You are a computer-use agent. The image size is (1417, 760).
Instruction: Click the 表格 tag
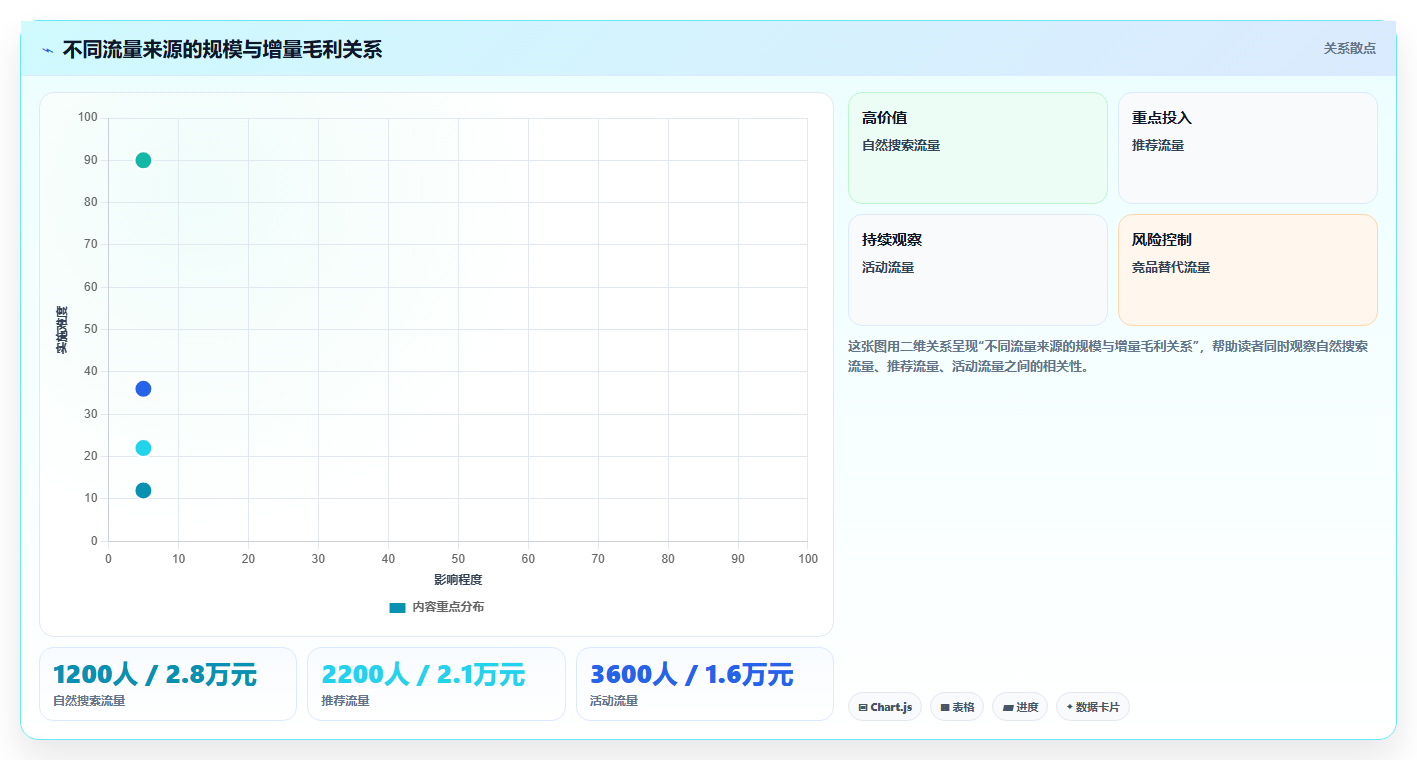point(957,707)
